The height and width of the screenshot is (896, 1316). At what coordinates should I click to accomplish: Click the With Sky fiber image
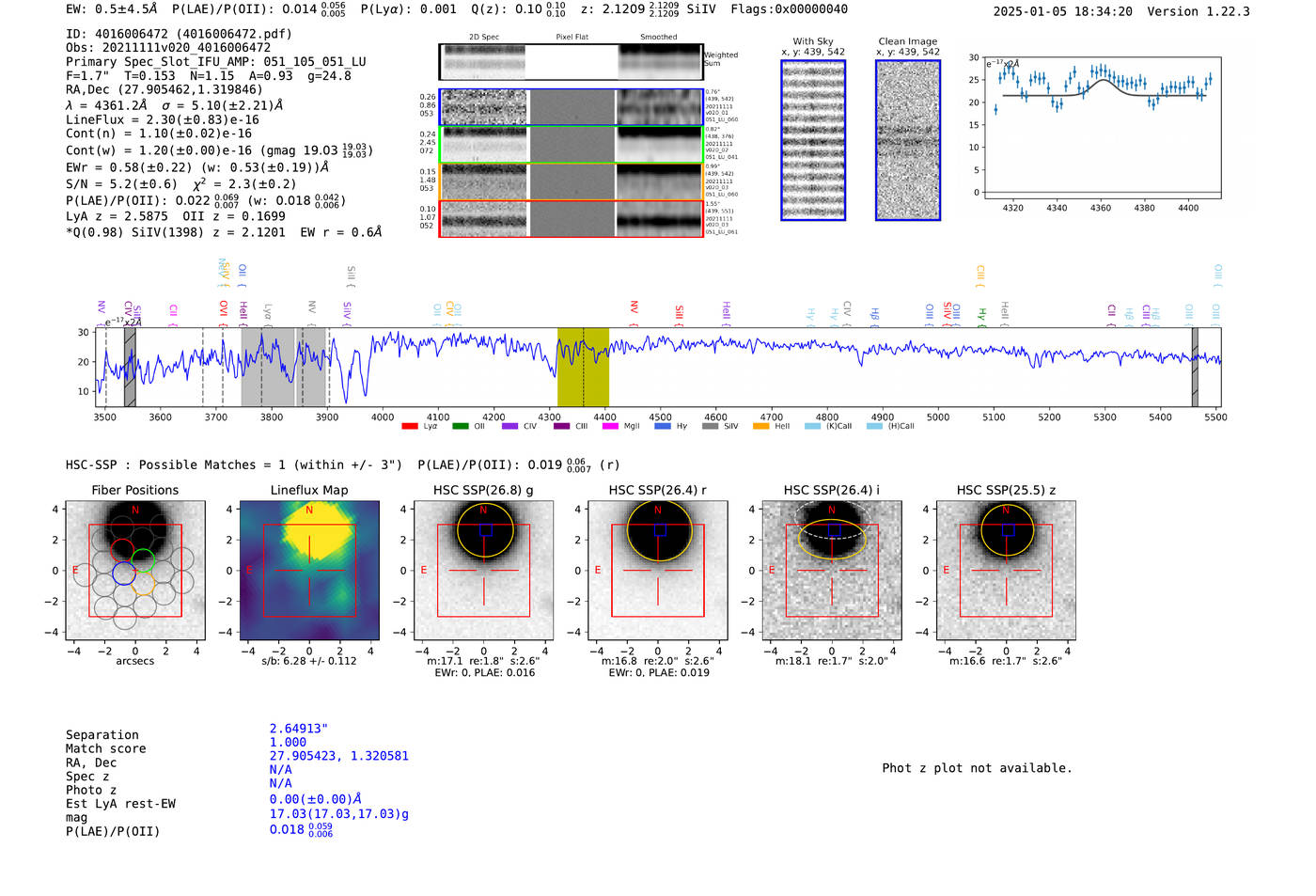[x=813, y=140]
